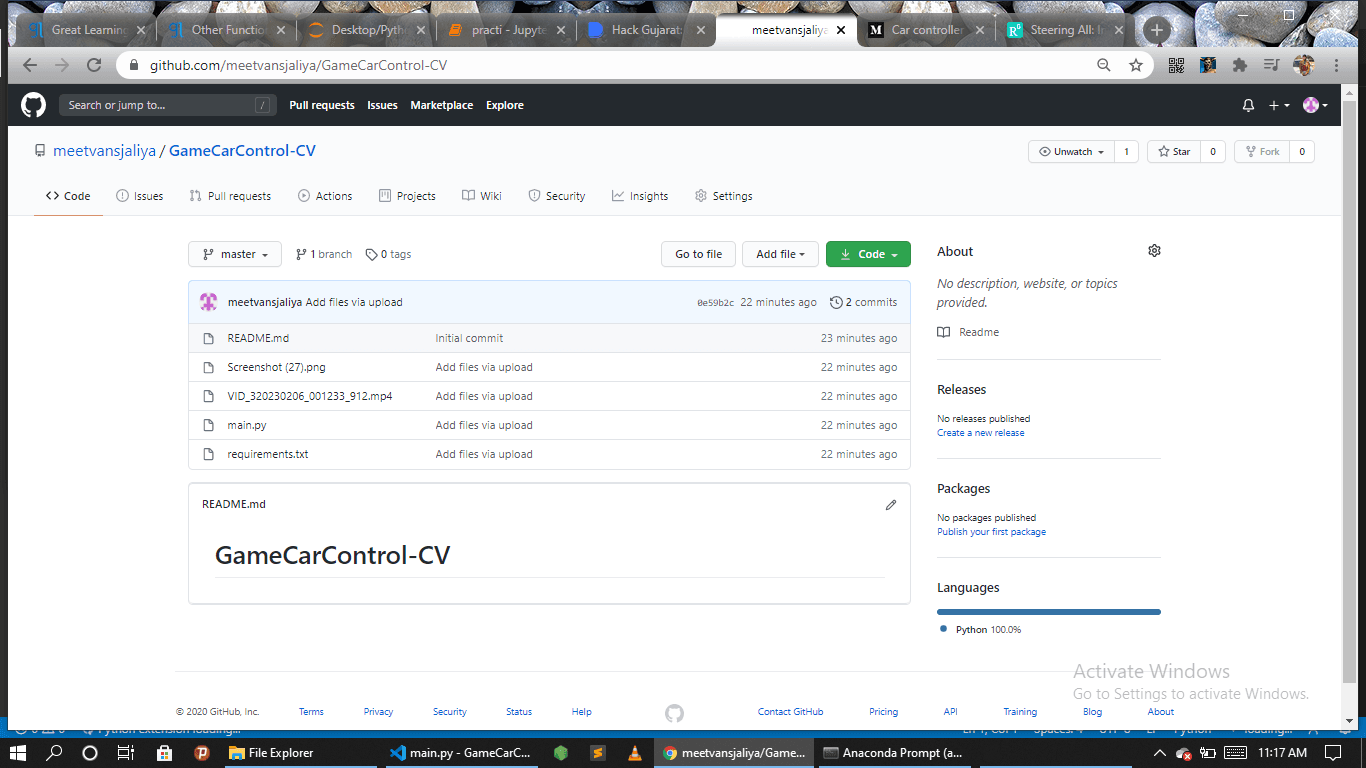
Task: Click Marketplace in the header
Action: point(442,105)
